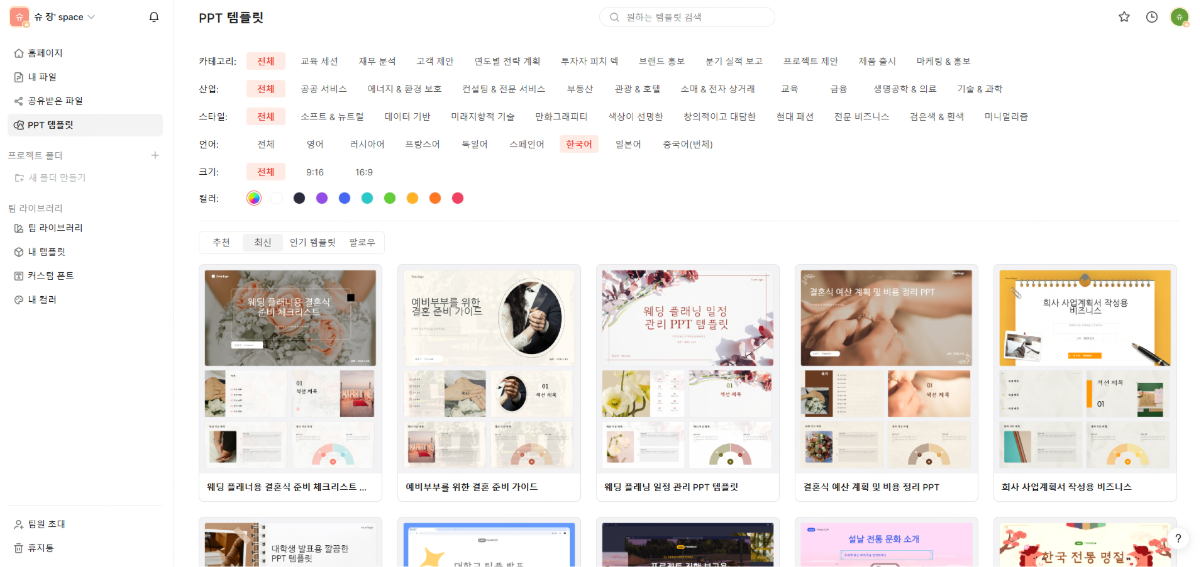1200x567 pixels.
Task: Switch to the 팔로우 tab
Action: [x=362, y=242]
